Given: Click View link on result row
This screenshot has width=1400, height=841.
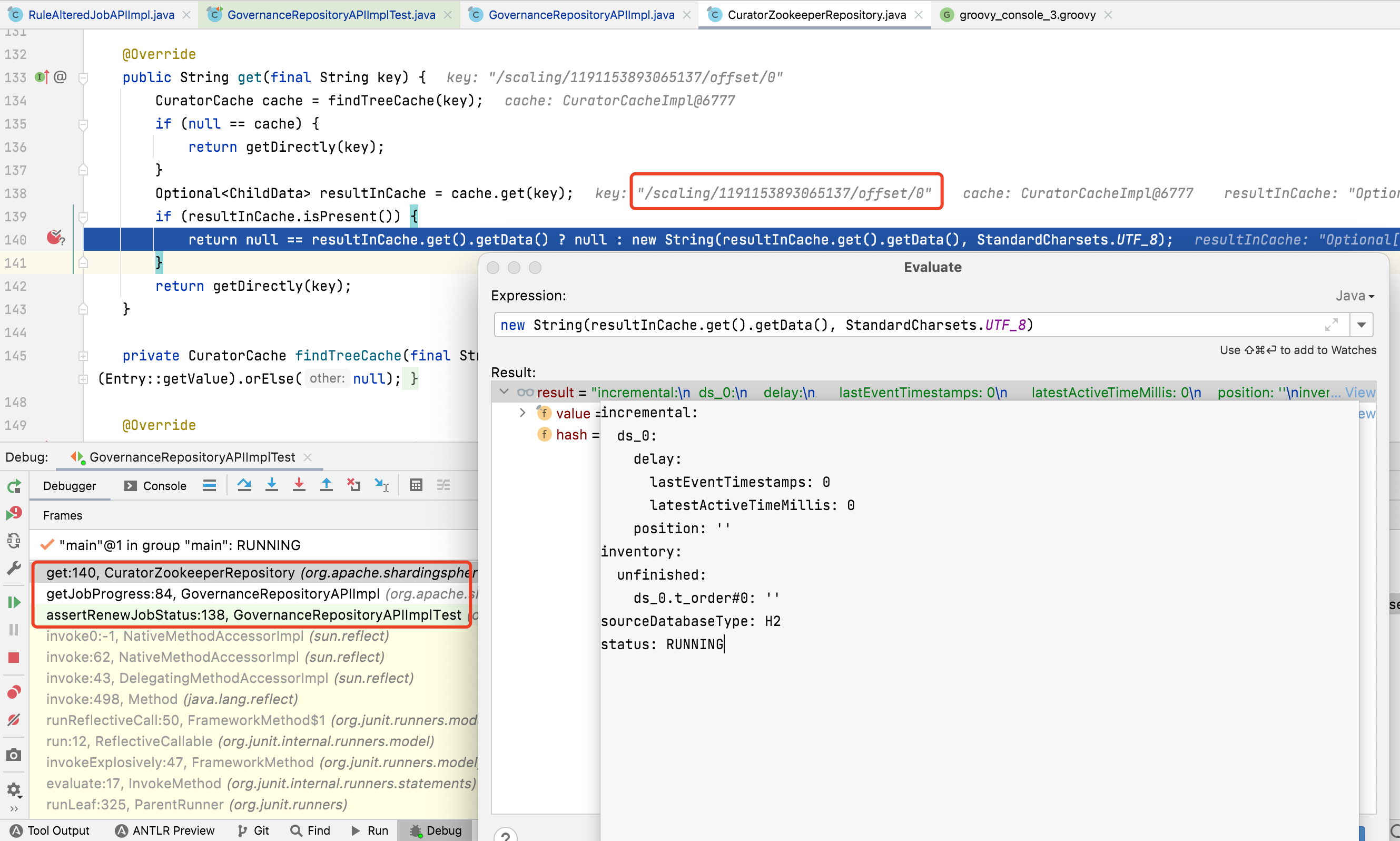Looking at the screenshot, I should click(x=1360, y=392).
